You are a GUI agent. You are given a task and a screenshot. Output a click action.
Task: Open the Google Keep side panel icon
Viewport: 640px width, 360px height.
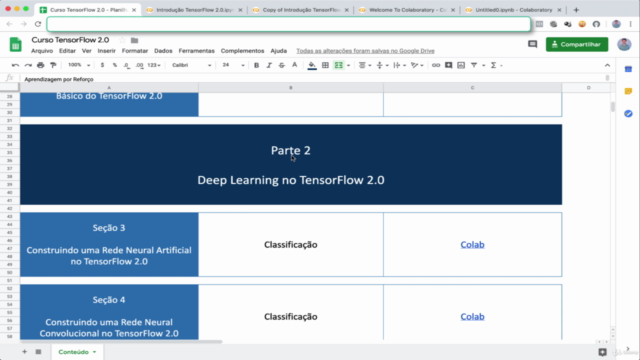coord(628,91)
